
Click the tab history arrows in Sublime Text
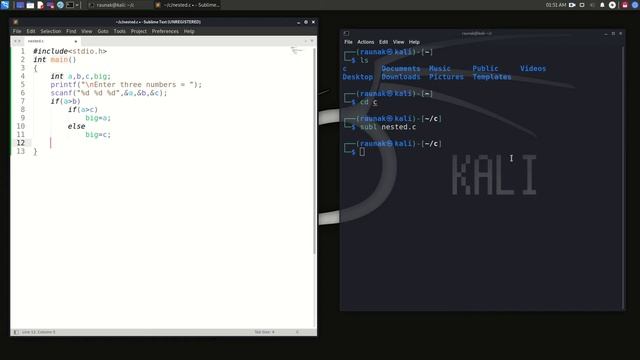coord(17,41)
